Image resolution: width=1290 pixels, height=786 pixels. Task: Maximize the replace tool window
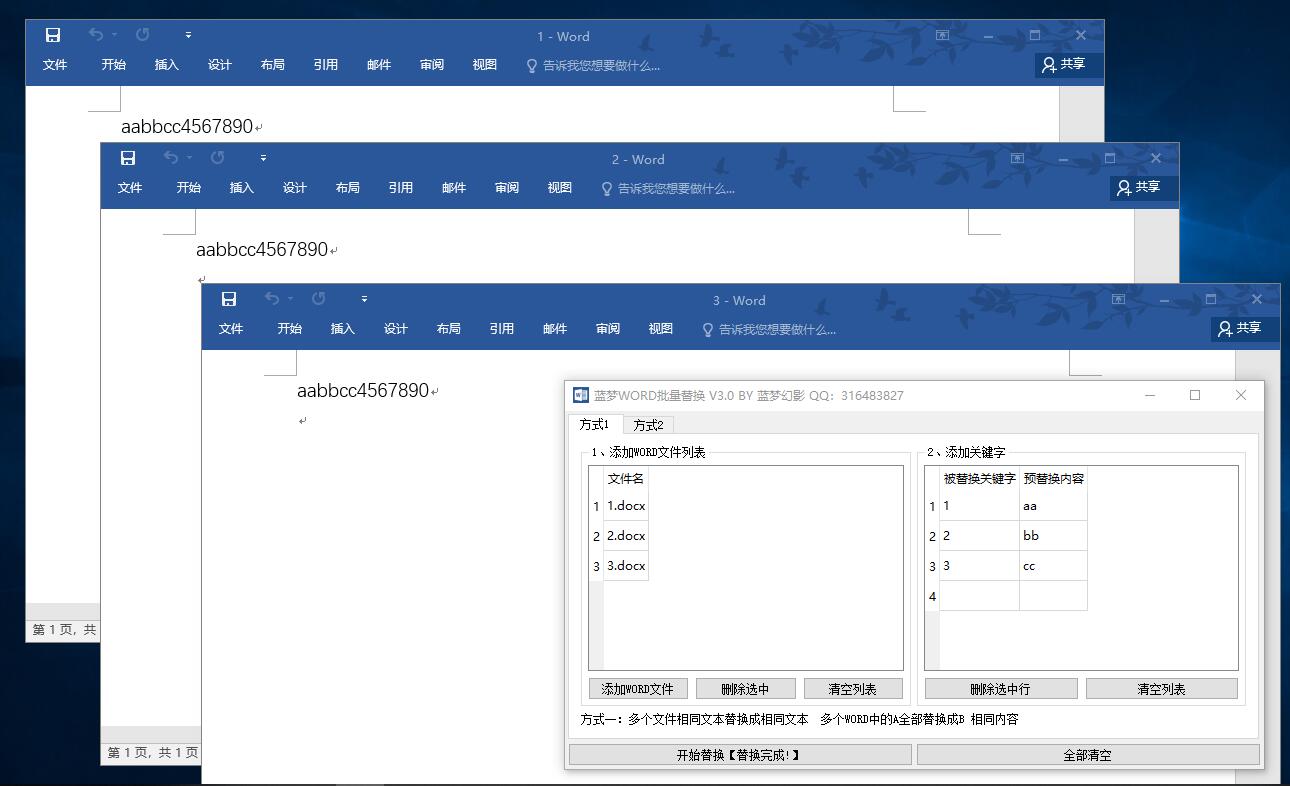tap(1195, 395)
